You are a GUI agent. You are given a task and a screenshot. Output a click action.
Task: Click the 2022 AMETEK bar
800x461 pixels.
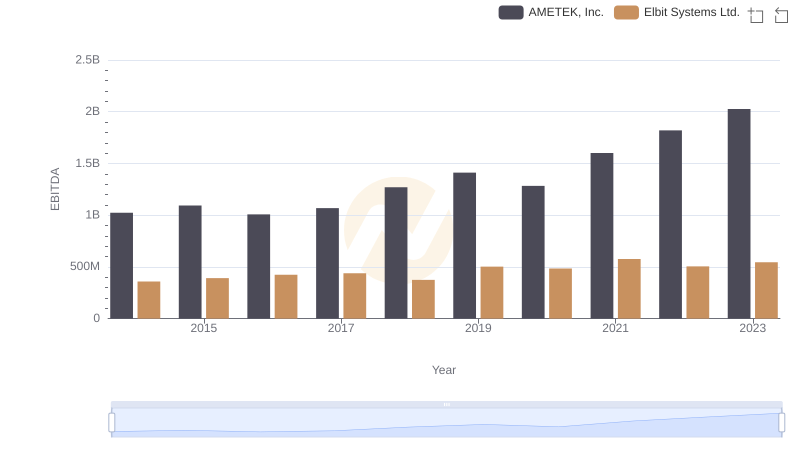point(670,224)
